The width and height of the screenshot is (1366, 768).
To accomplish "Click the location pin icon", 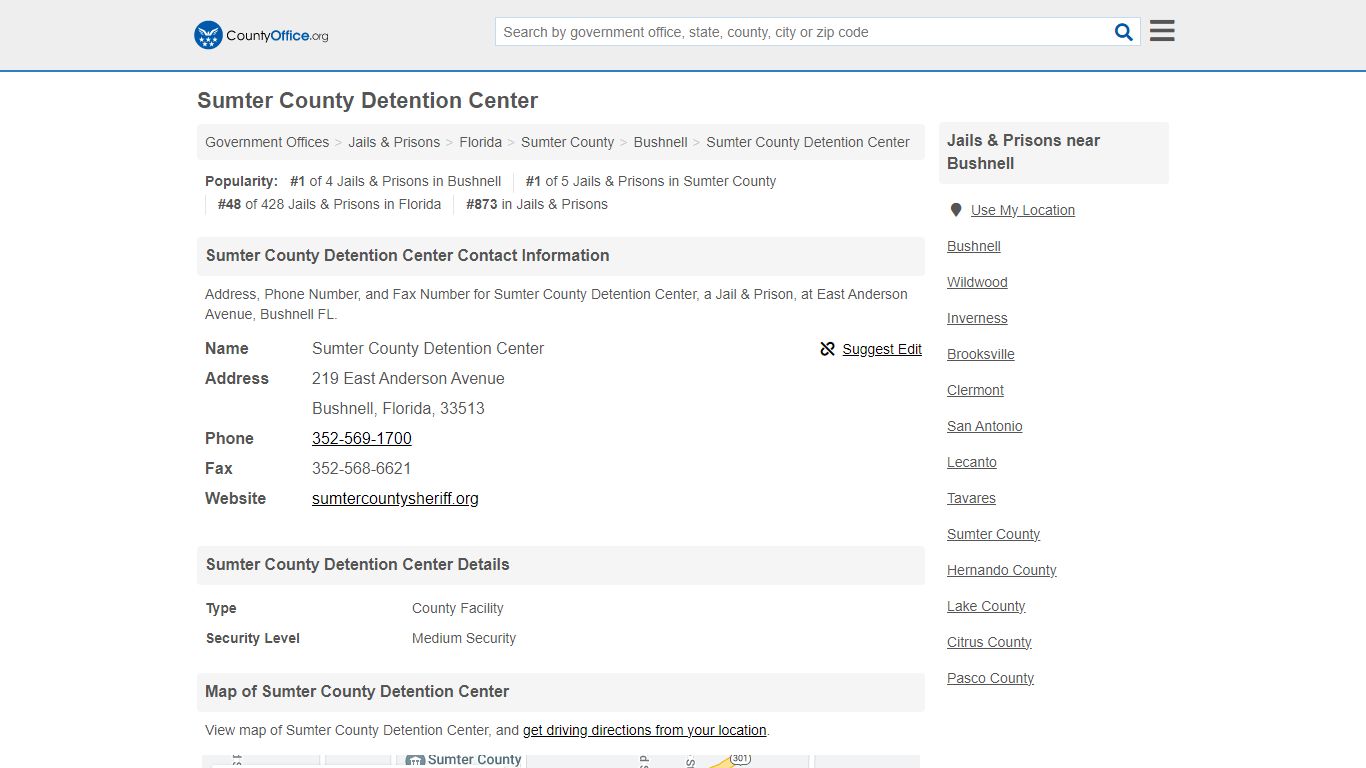I will 956,210.
